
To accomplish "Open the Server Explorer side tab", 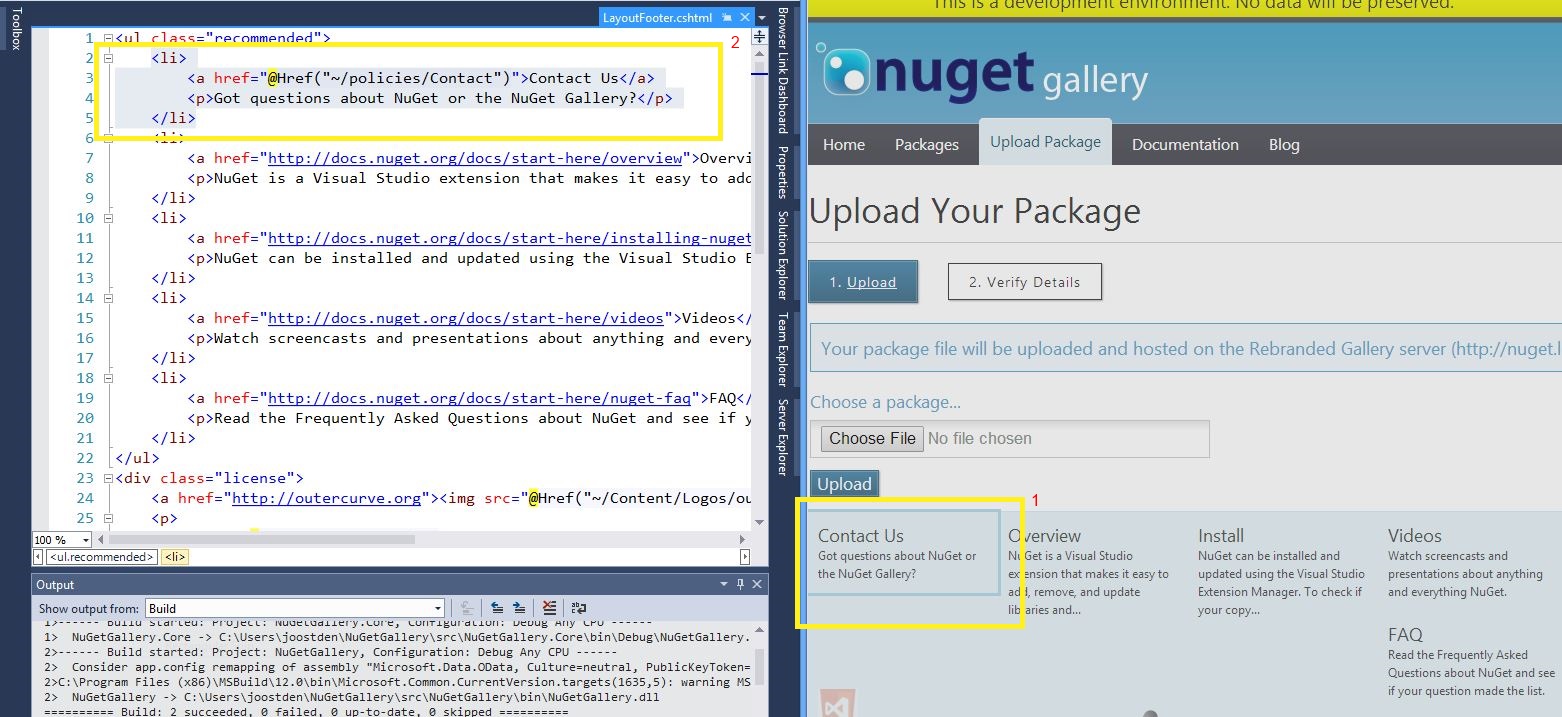I will point(784,436).
